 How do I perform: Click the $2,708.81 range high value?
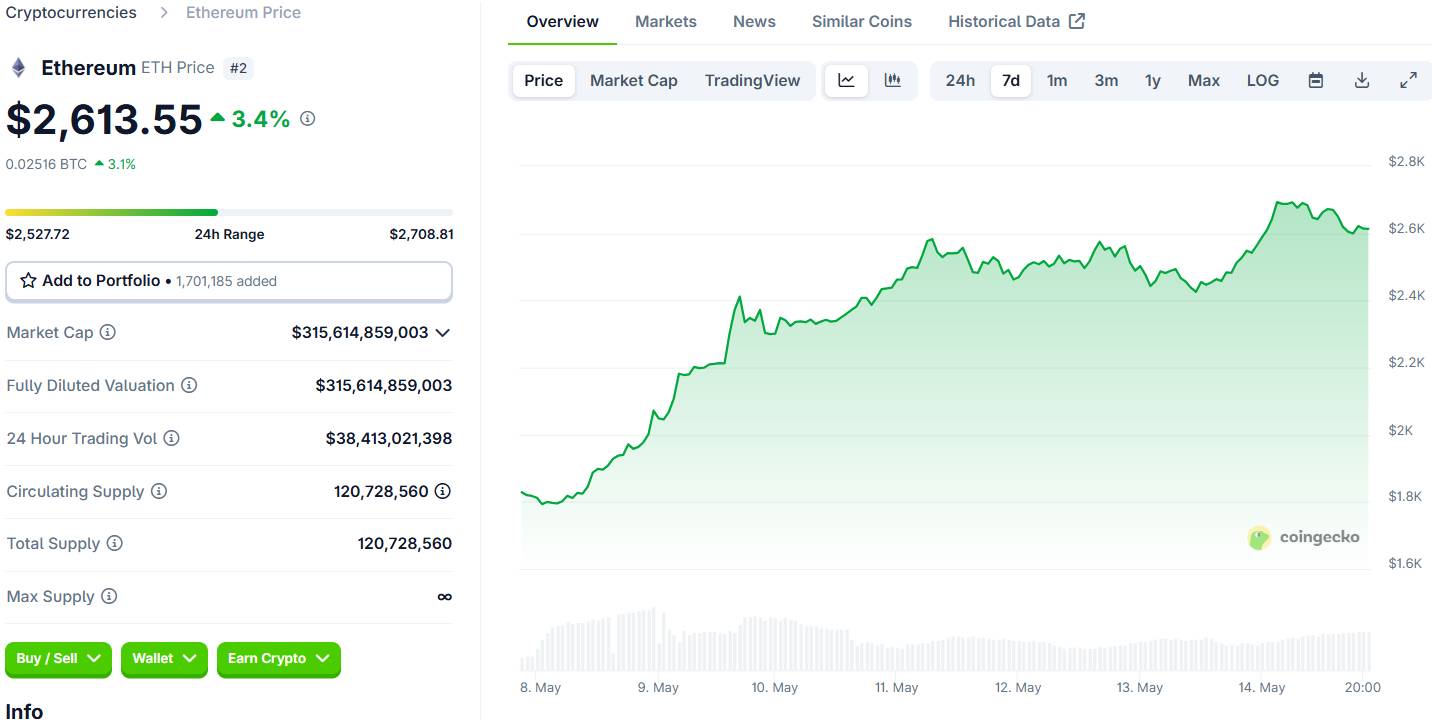point(421,234)
